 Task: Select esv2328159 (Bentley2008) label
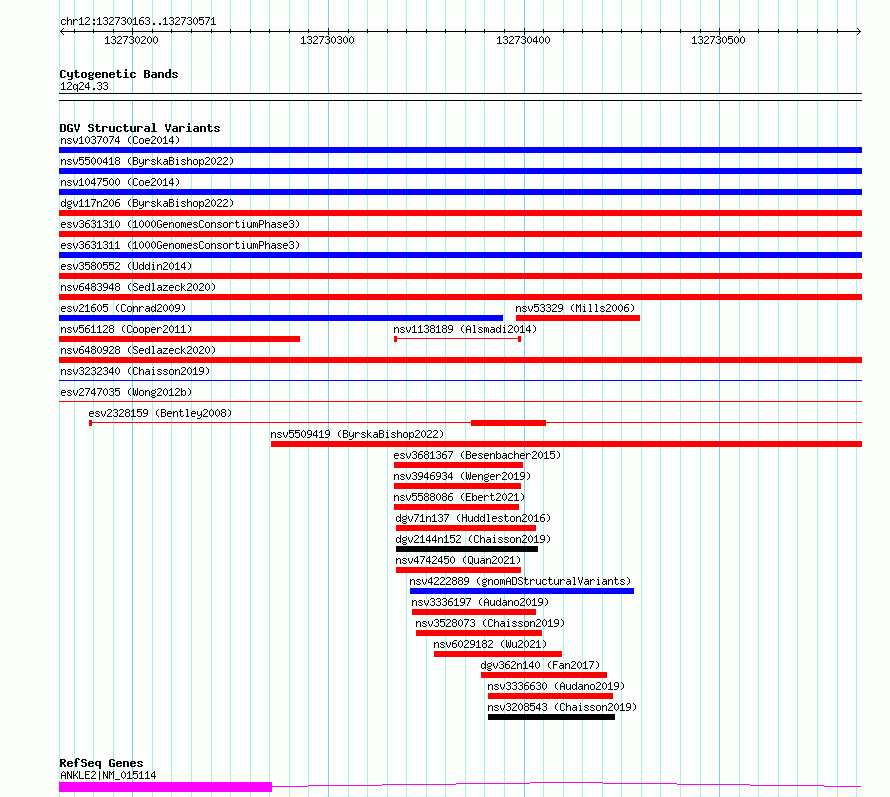pos(160,413)
